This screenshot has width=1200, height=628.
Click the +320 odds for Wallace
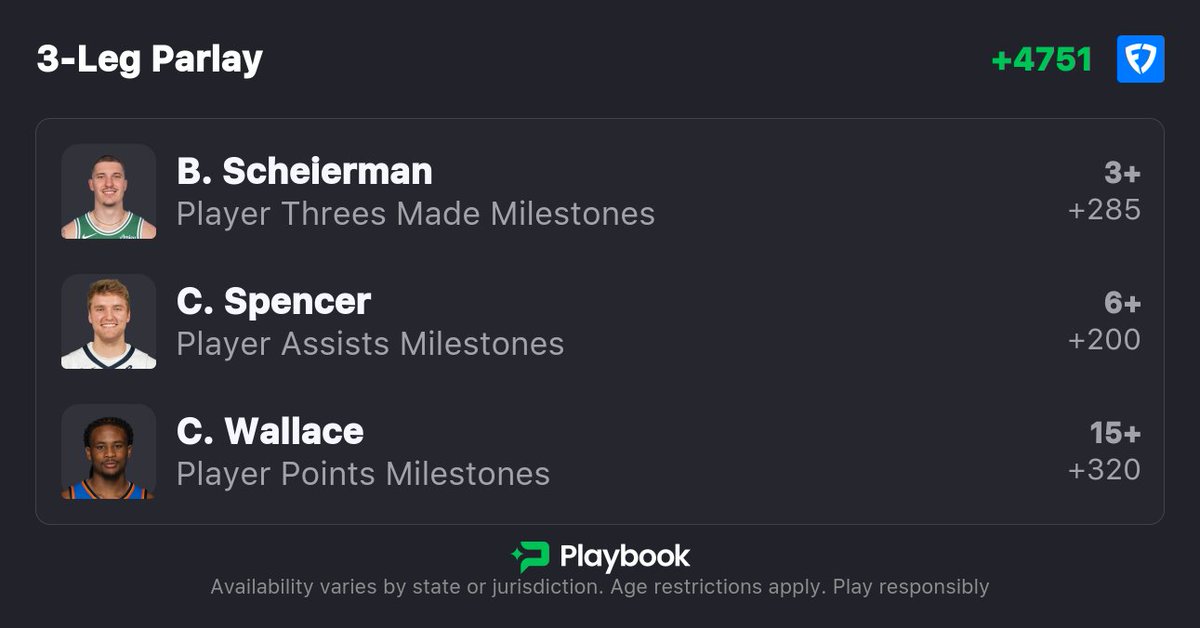[x=1104, y=470]
